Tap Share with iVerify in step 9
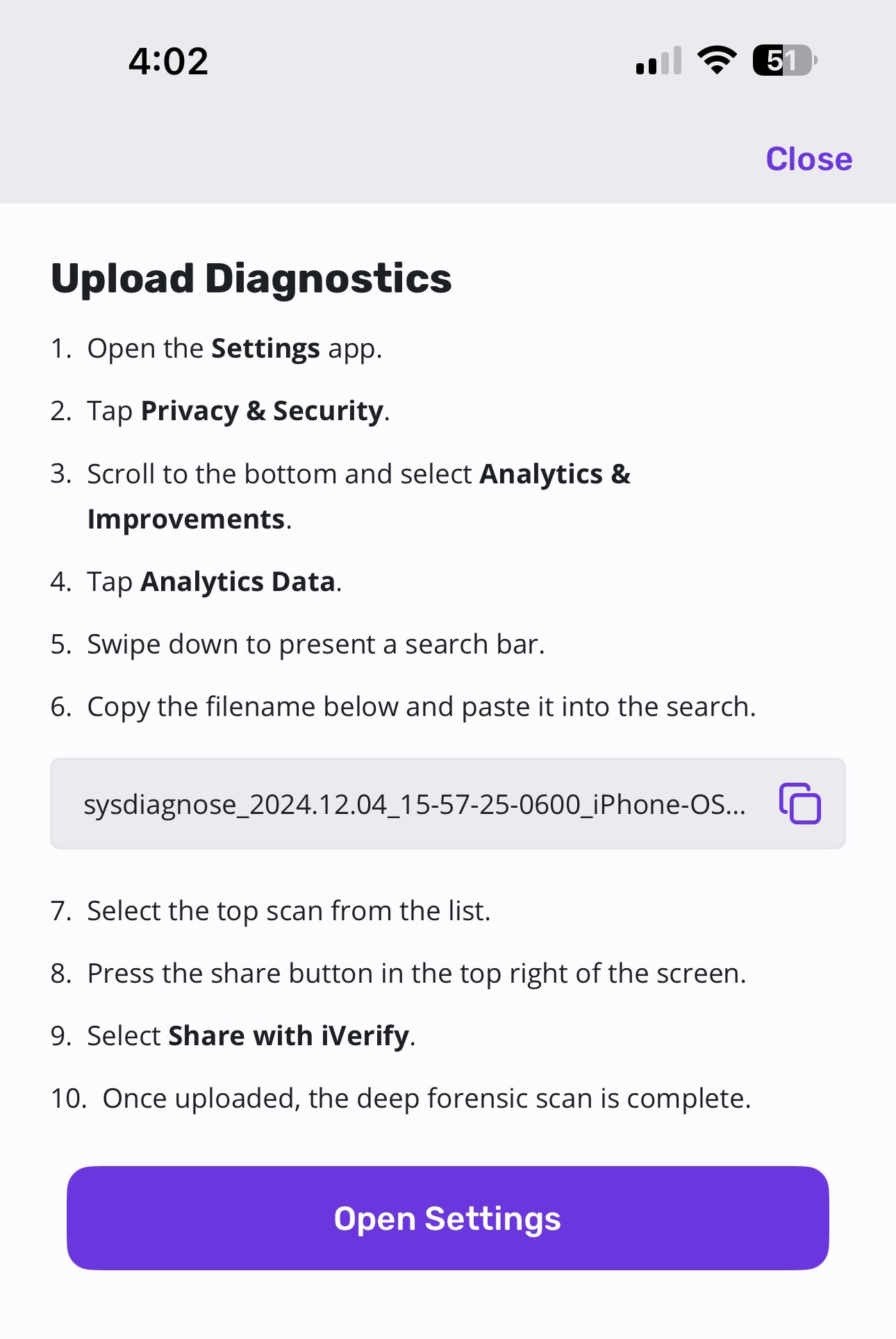This screenshot has height=1339, width=896. (289, 1036)
